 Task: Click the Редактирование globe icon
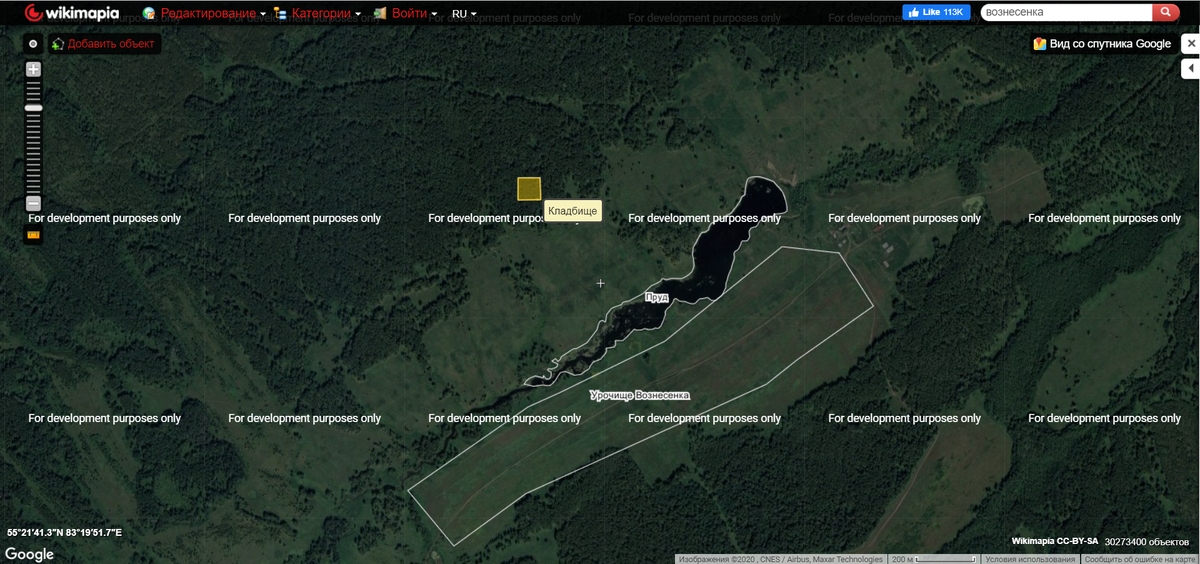[x=149, y=14]
